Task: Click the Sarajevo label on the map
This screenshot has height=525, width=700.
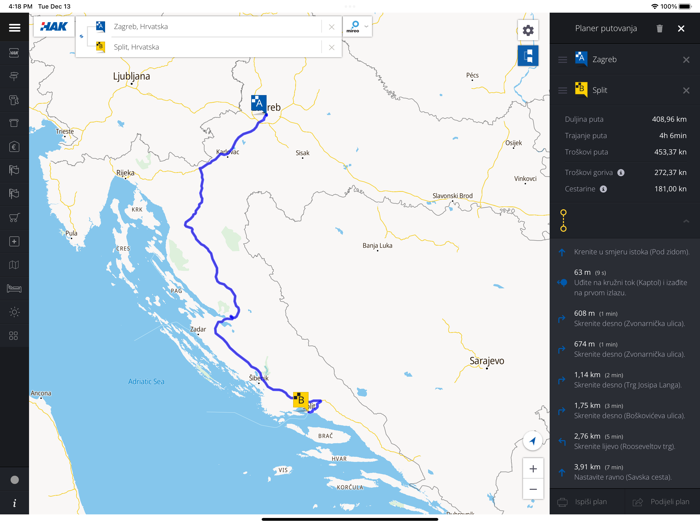Action: [x=487, y=361]
